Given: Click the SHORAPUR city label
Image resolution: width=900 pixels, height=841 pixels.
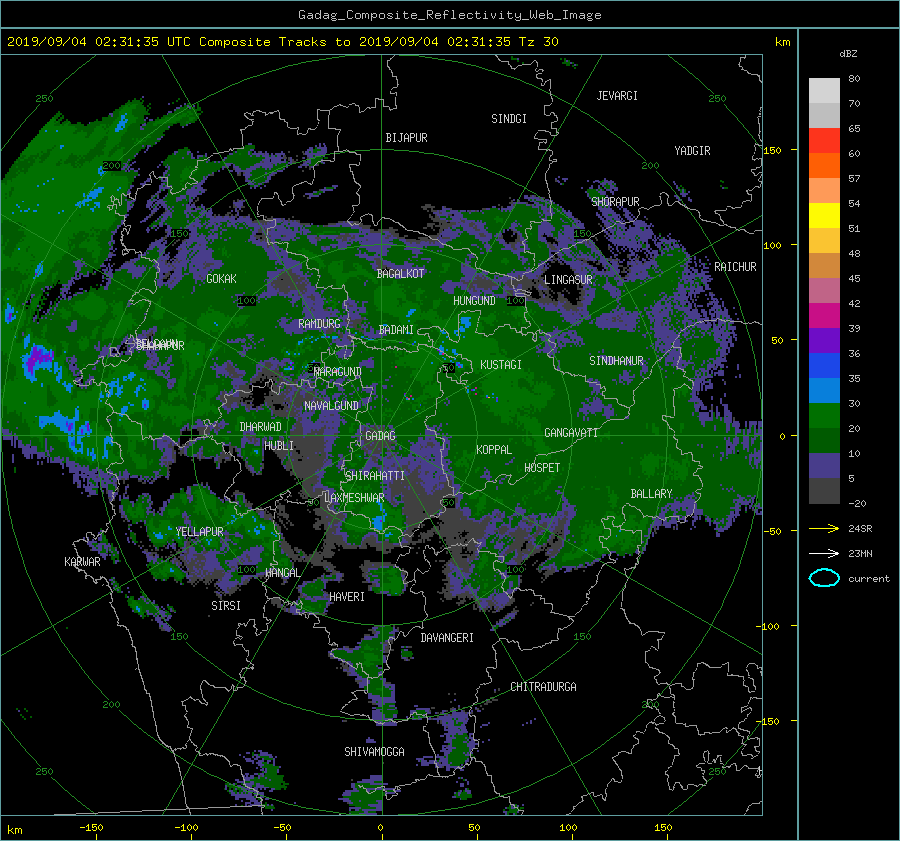Looking at the screenshot, I should 615,202.
